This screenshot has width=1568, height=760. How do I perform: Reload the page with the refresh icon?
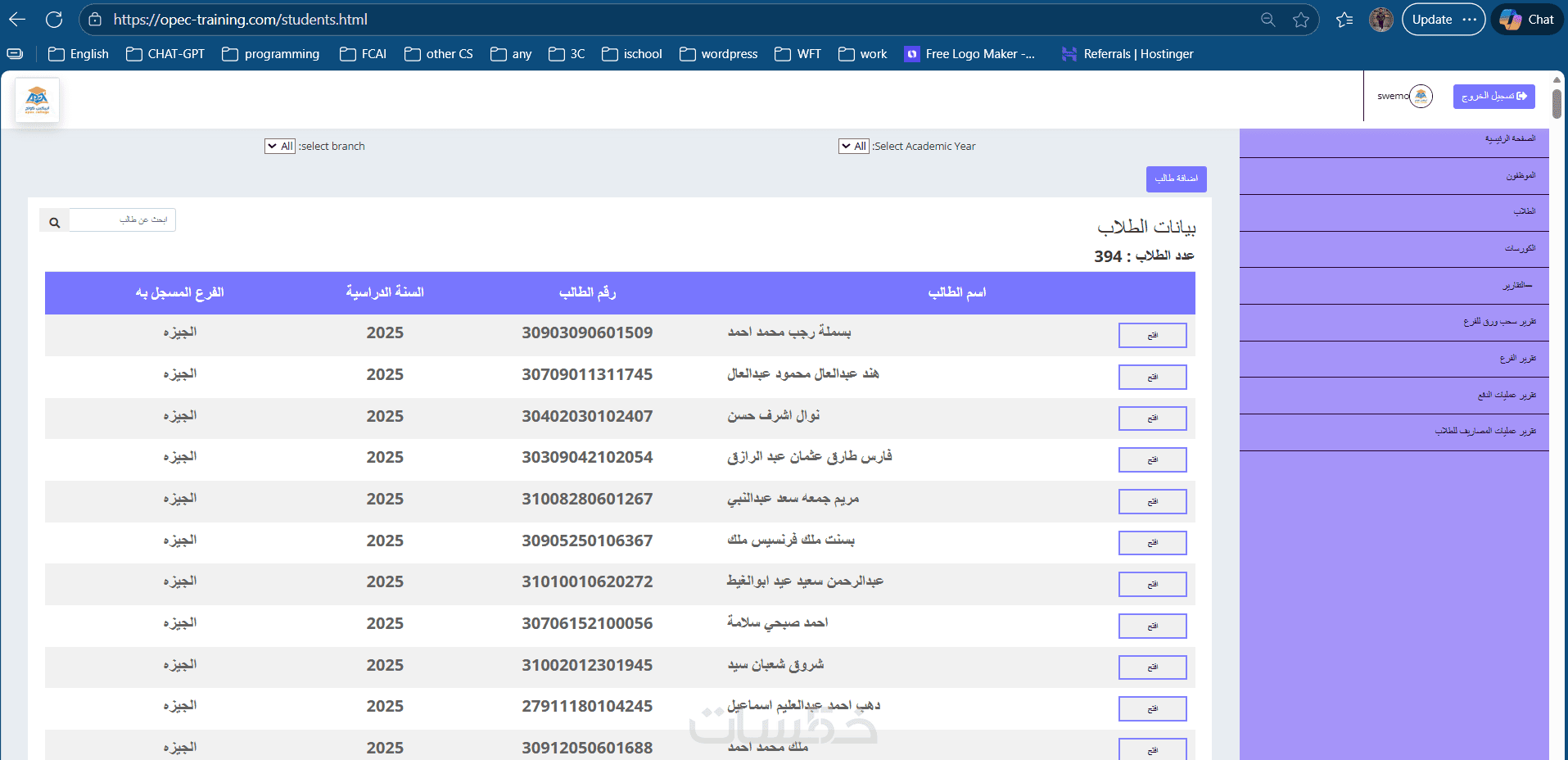54,19
